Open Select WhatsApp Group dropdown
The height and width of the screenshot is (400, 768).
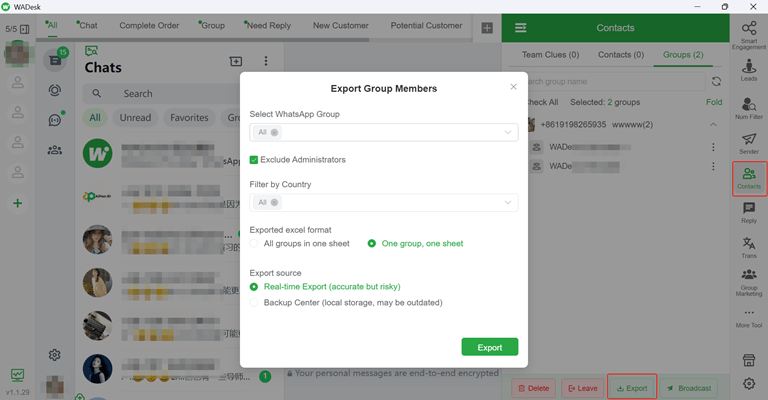point(384,132)
